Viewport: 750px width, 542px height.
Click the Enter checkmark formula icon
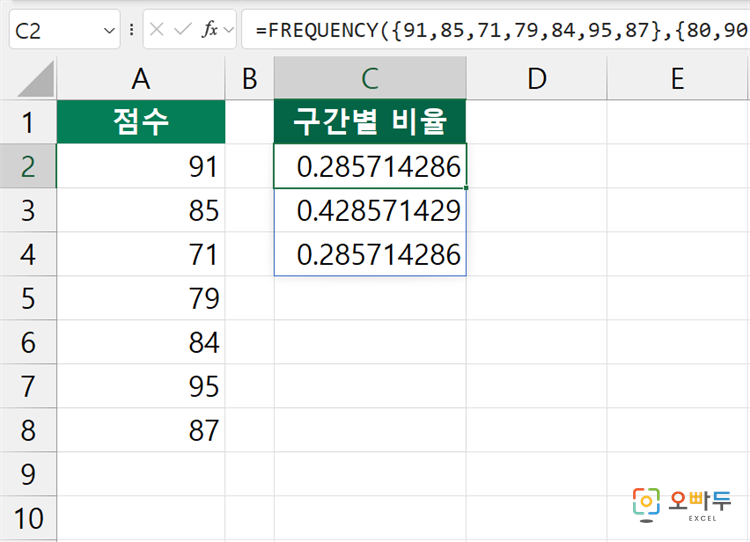(183, 30)
